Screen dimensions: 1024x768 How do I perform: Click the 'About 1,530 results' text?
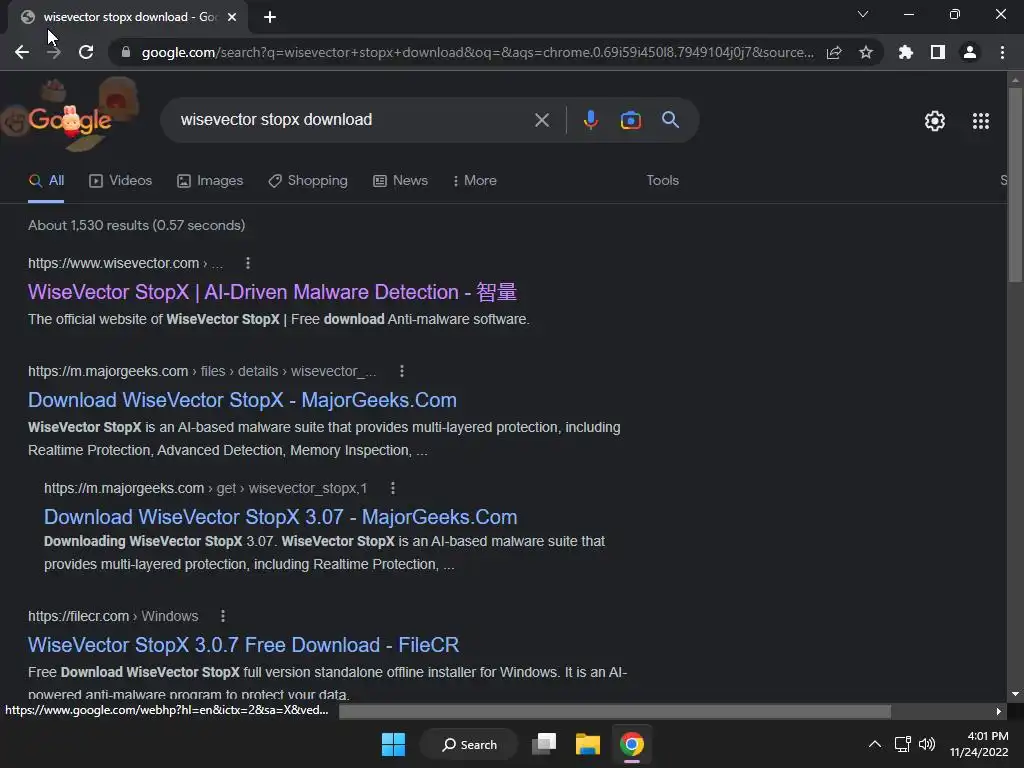(136, 225)
